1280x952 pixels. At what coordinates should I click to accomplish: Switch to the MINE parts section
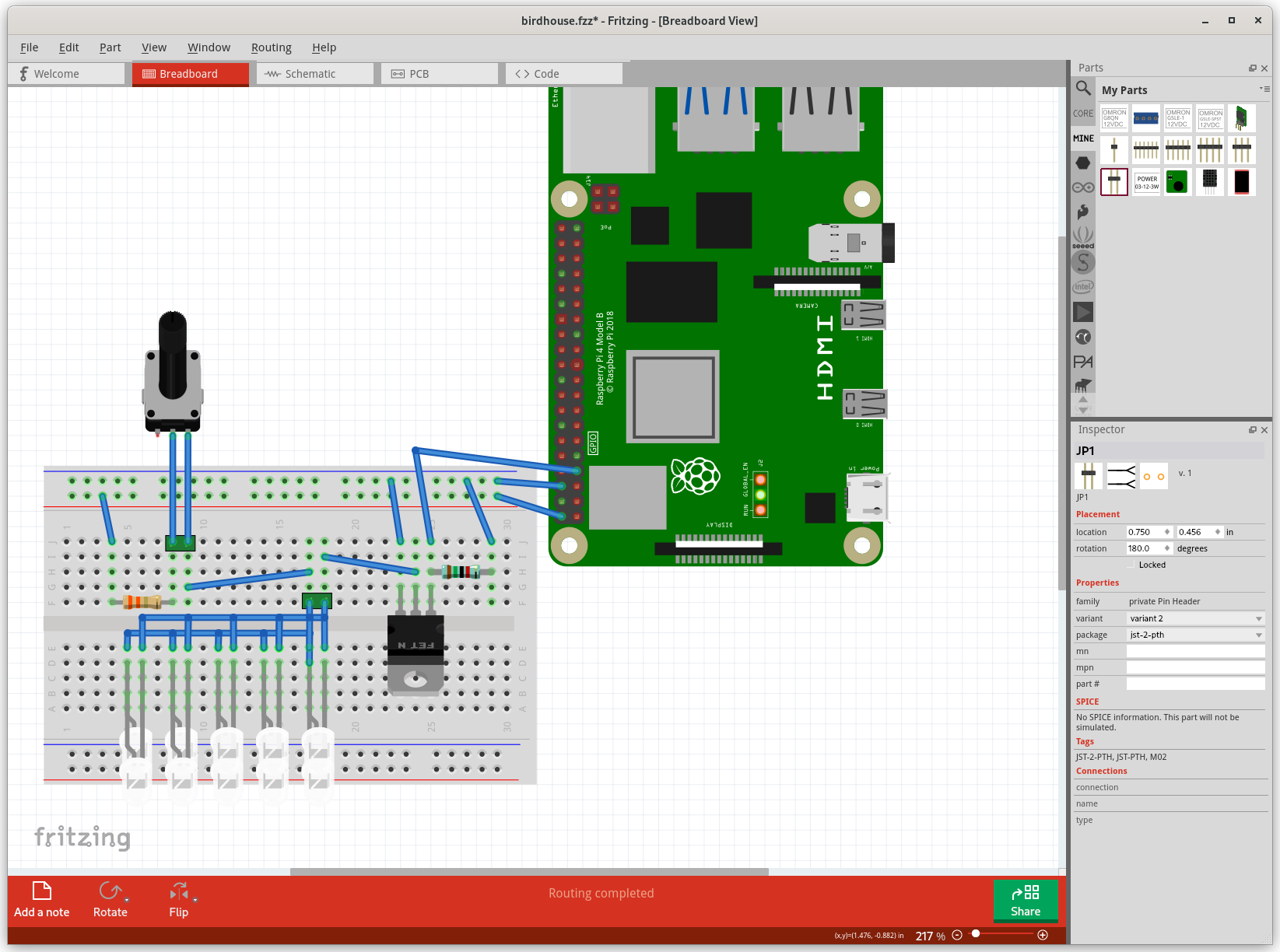click(x=1082, y=138)
